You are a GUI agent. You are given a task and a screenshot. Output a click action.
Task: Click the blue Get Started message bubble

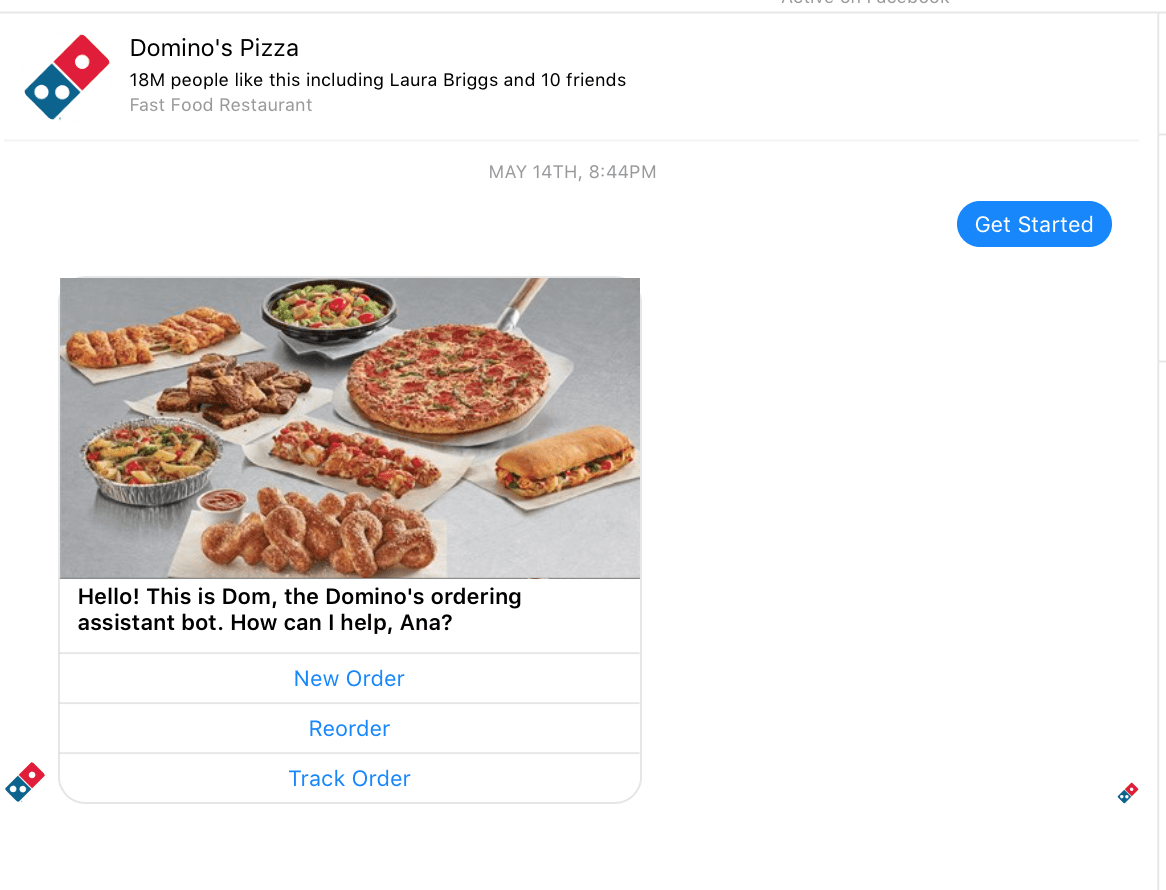1034,224
